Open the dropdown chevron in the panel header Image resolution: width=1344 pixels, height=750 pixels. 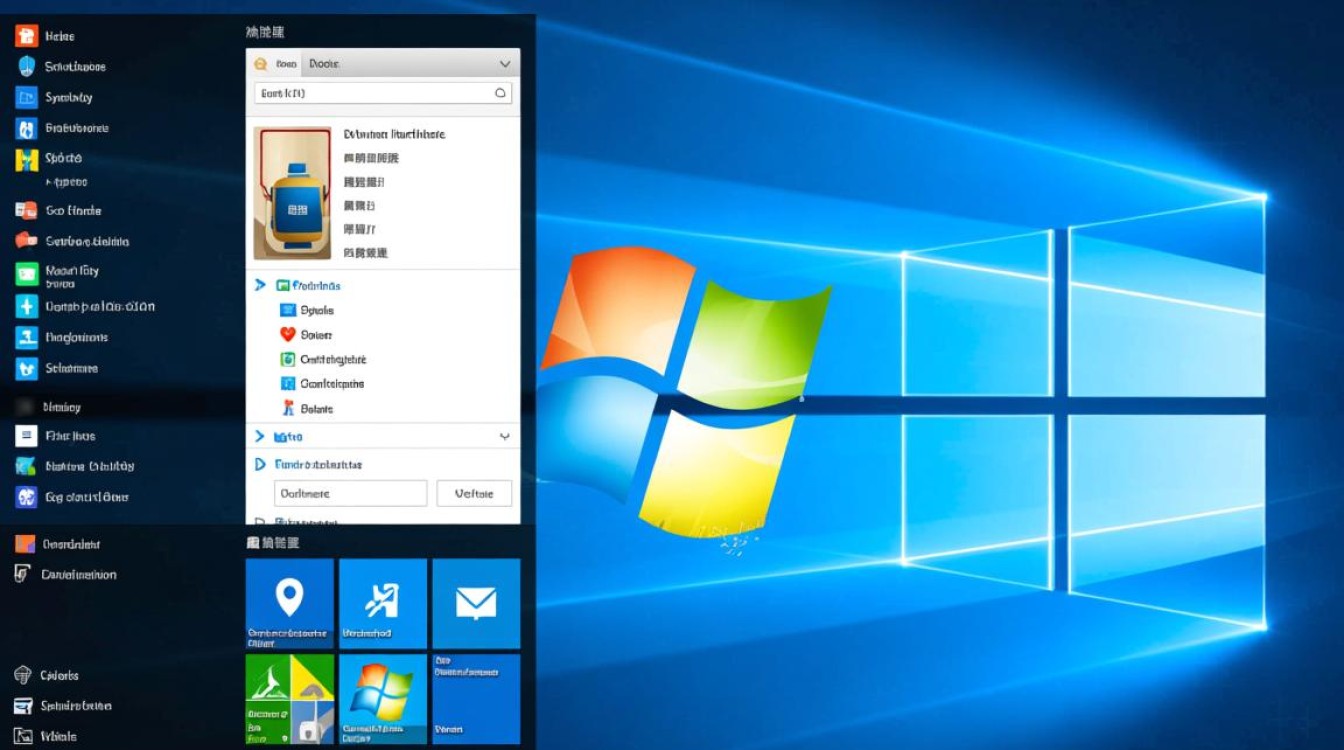tap(504, 64)
